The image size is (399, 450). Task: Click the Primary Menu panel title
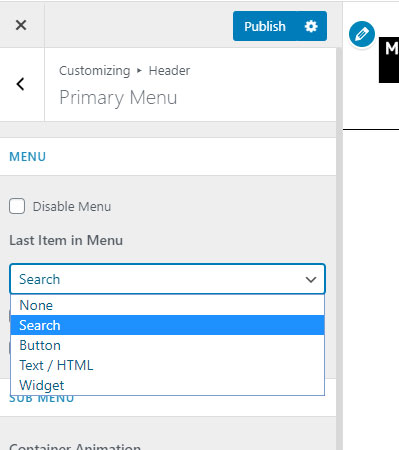(118, 98)
